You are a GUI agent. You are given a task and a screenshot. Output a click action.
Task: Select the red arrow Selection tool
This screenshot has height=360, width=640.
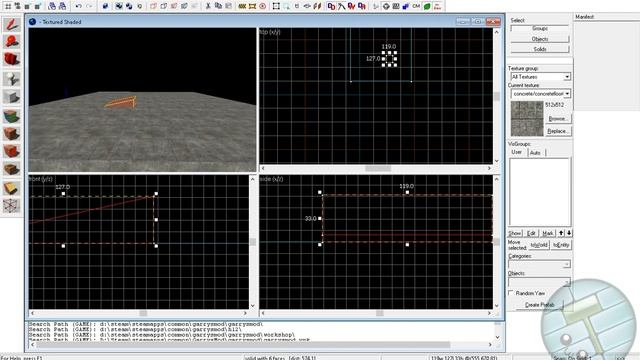click(11, 24)
